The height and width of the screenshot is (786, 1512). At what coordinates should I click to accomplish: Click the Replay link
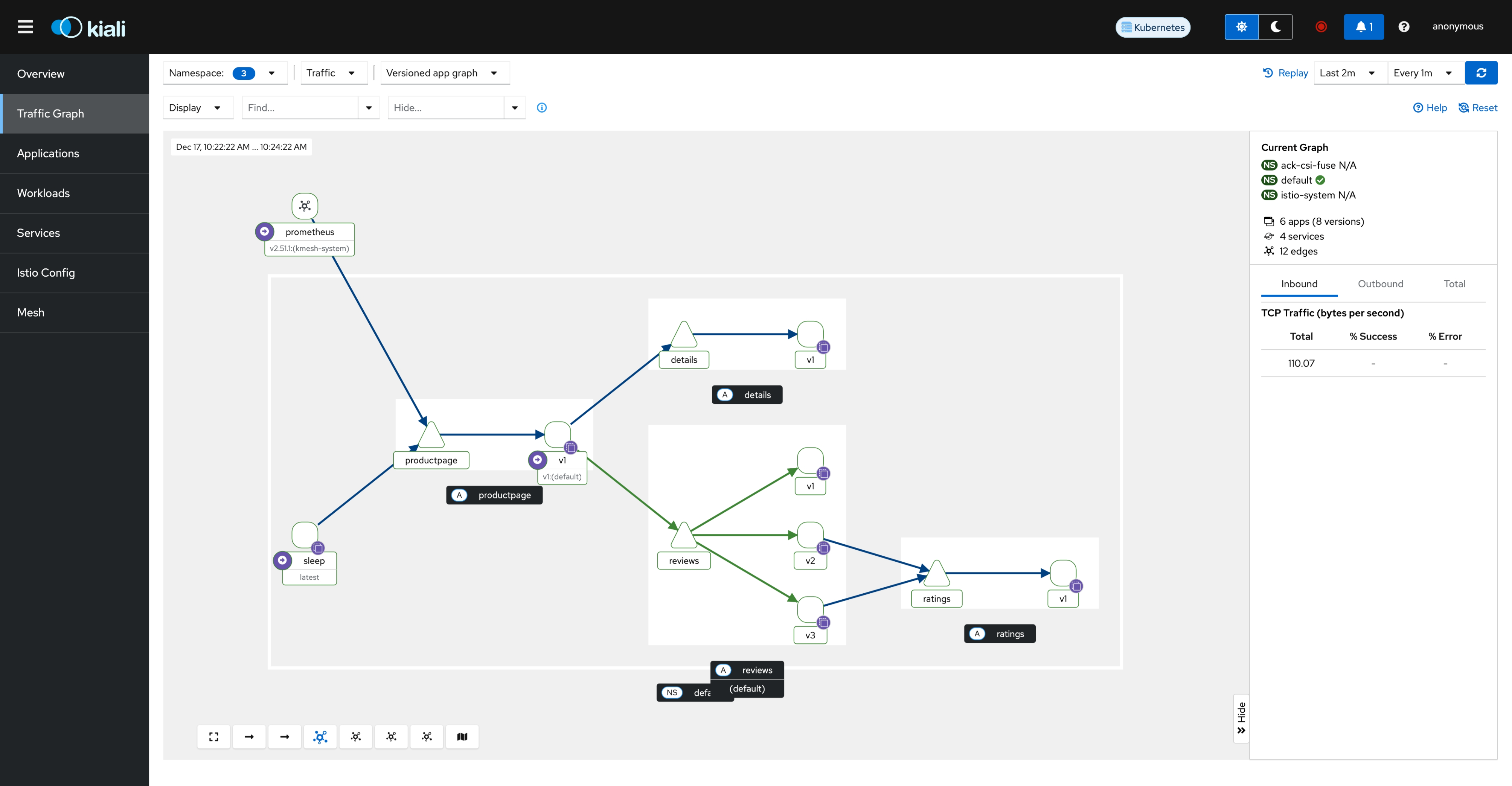tap(1285, 73)
